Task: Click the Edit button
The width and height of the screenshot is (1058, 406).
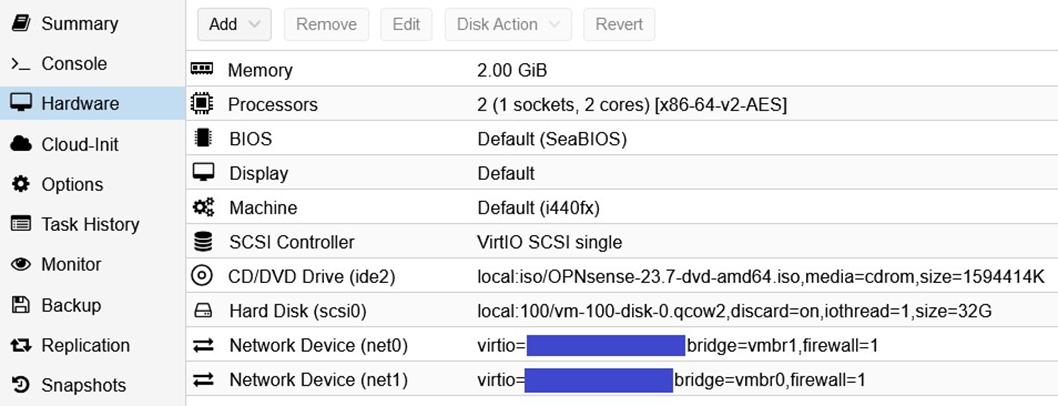Action: pos(406,25)
